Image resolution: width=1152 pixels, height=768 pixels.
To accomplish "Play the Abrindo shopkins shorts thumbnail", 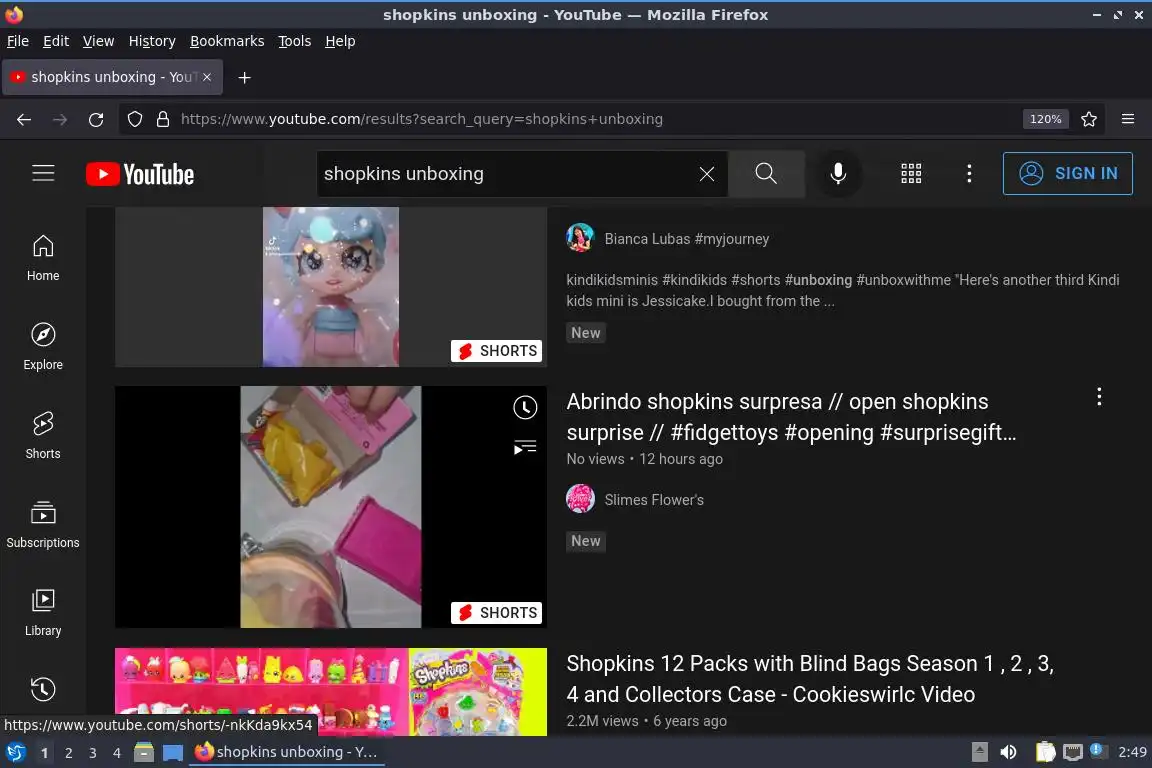I will point(331,507).
